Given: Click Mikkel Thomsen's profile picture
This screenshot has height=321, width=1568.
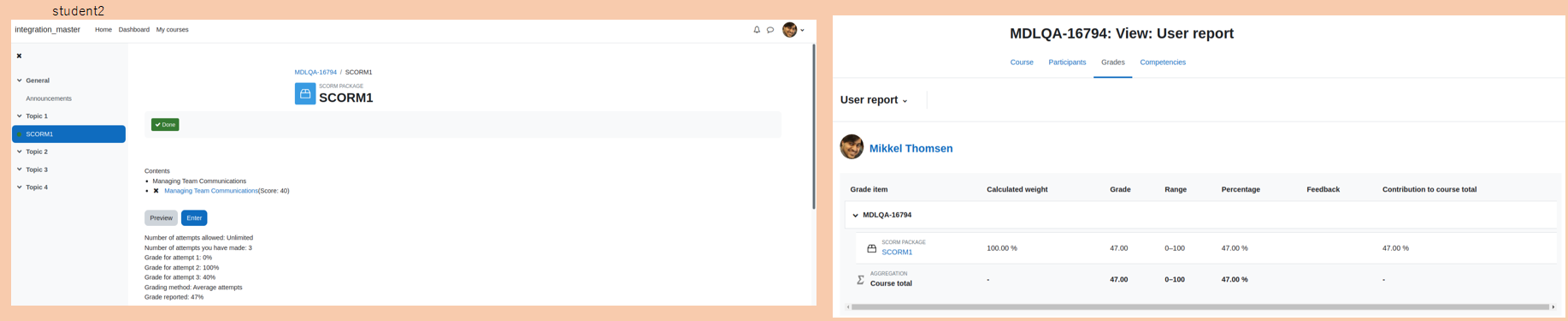Looking at the screenshot, I should [852, 147].
